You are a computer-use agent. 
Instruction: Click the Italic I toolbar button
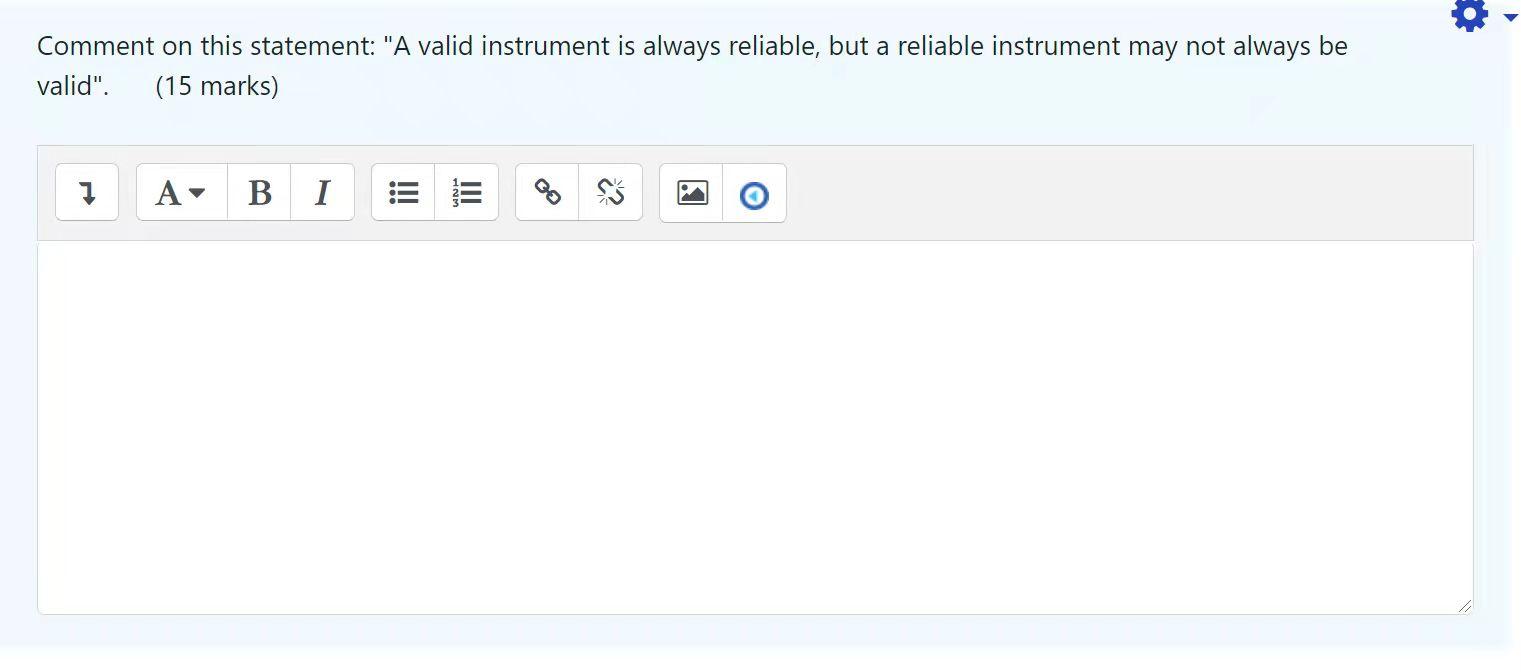pos(322,192)
